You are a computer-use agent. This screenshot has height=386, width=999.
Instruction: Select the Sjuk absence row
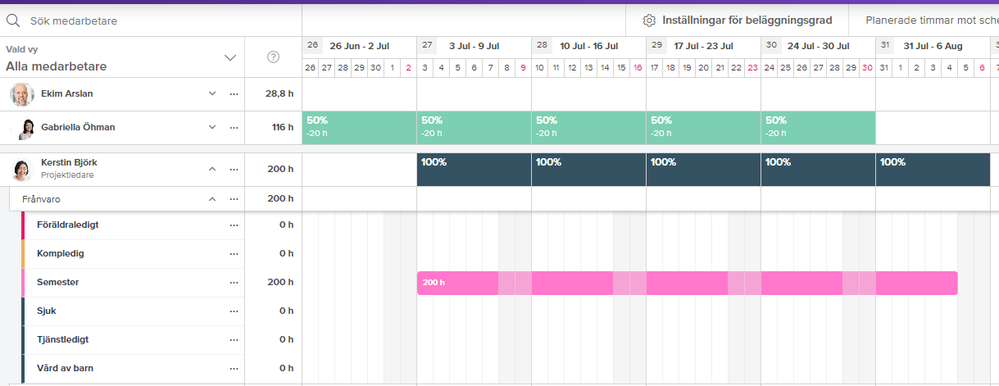133,311
